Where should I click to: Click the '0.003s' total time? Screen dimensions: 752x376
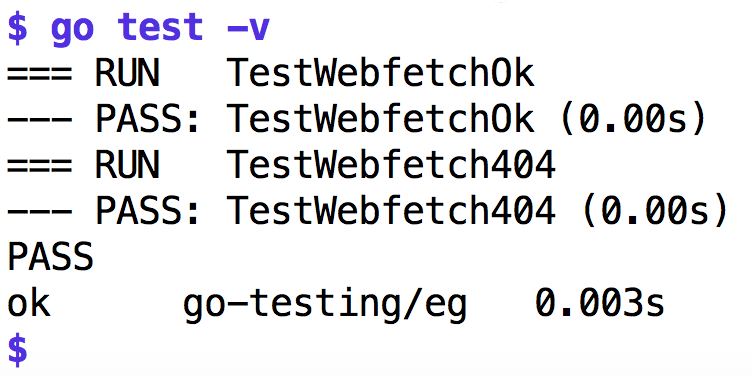(599, 302)
